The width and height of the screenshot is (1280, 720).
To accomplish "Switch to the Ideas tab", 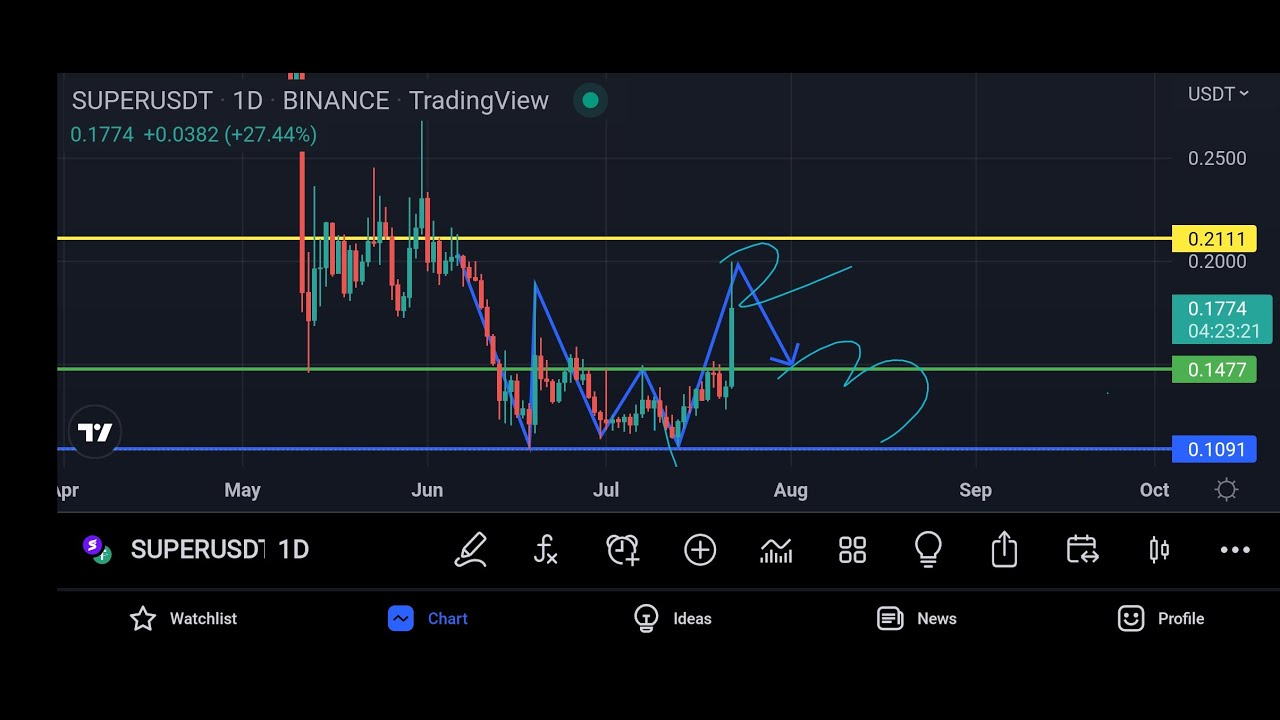I will 673,619.
